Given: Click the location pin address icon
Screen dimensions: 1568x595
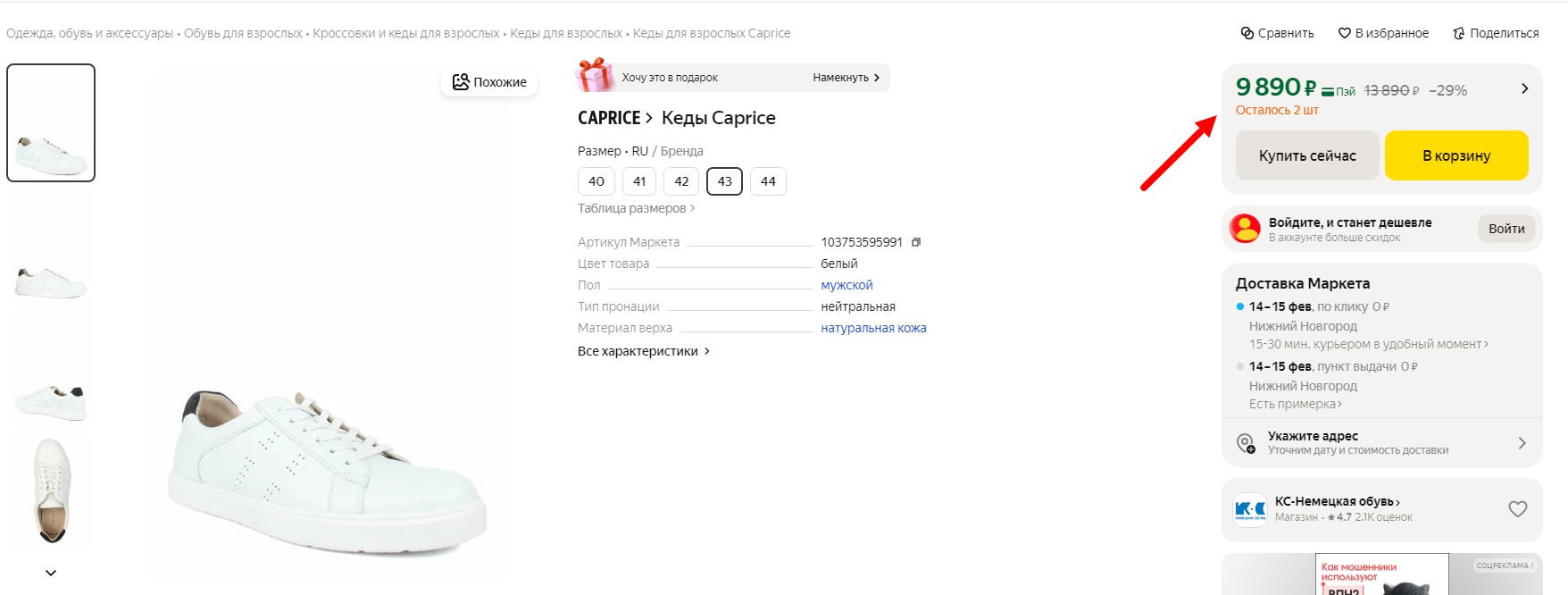Looking at the screenshot, I should (x=1246, y=443).
